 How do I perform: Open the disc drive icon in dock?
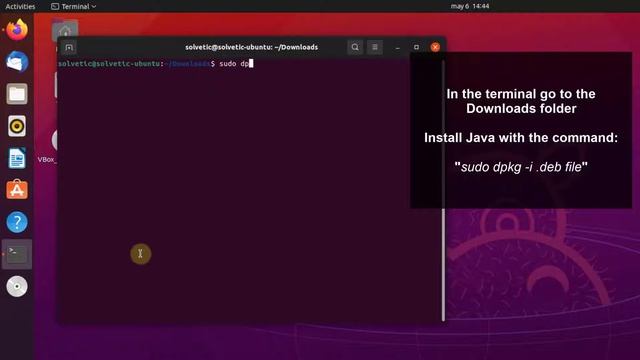[x=17, y=286]
